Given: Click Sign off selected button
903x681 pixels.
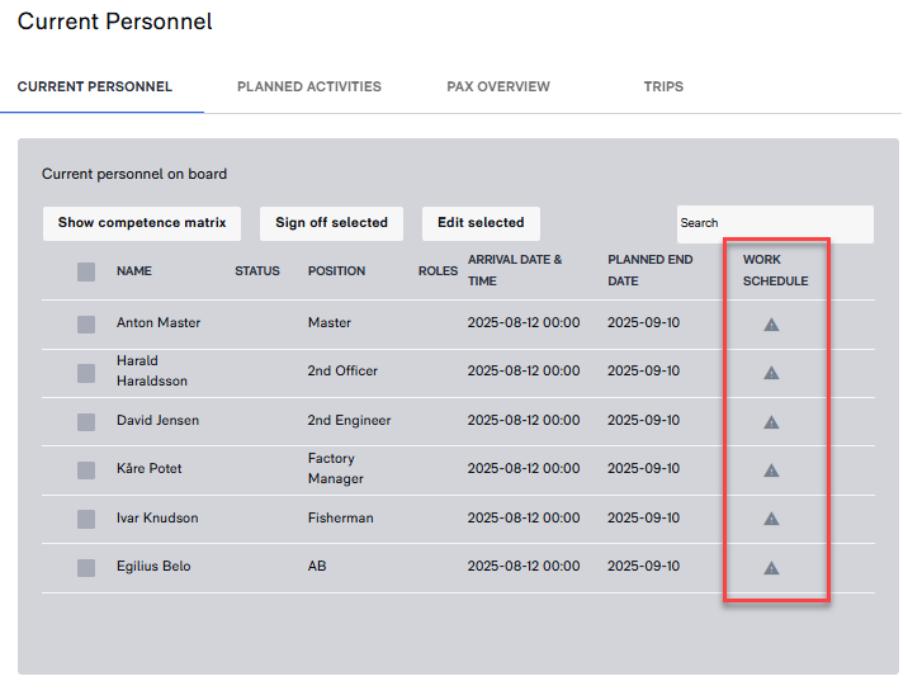Looking at the screenshot, I should [x=331, y=223].
